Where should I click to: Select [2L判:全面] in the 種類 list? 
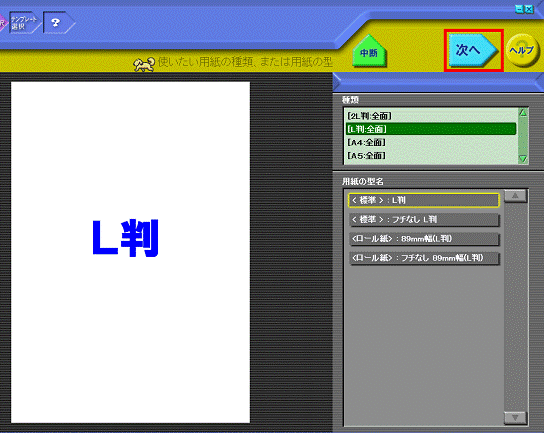click(x=431, y=116)
